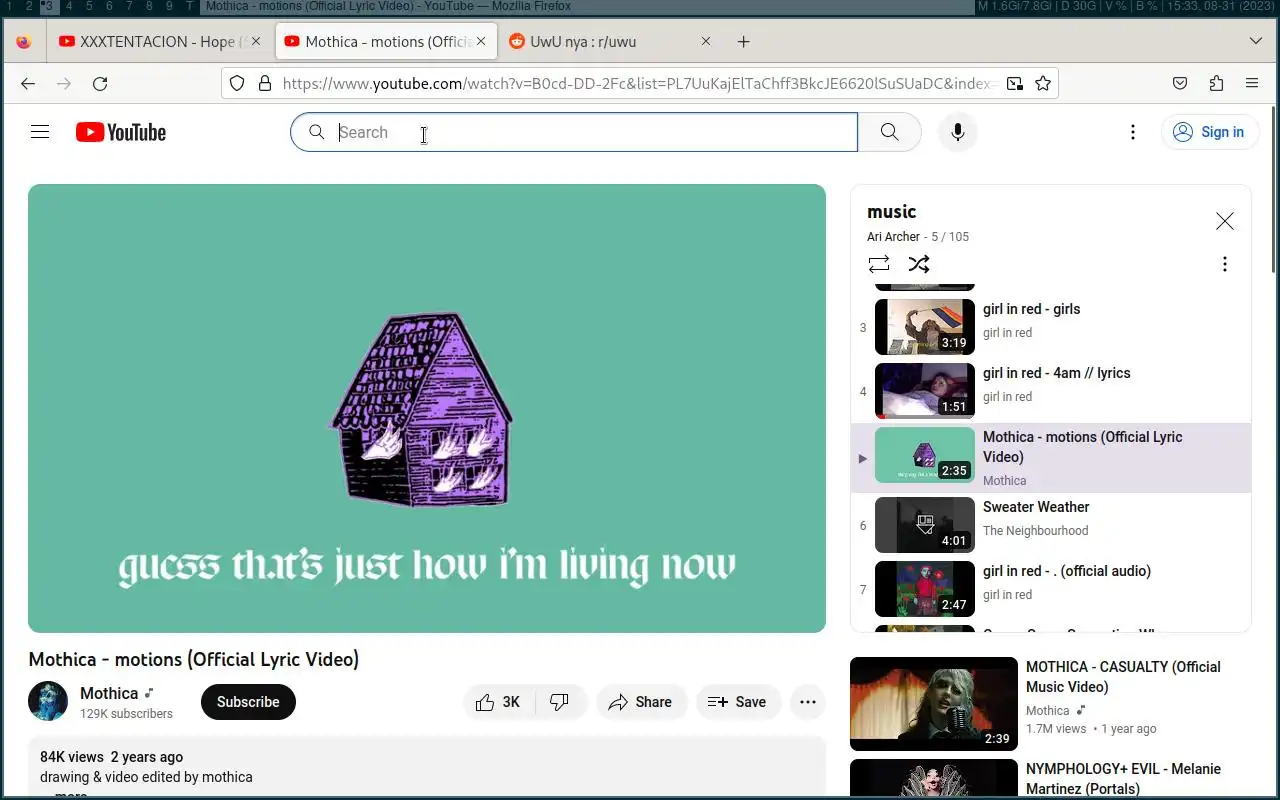Open Mothica channel name link
The width and height of the screenshot is (1280, 800).
(109, 693)
